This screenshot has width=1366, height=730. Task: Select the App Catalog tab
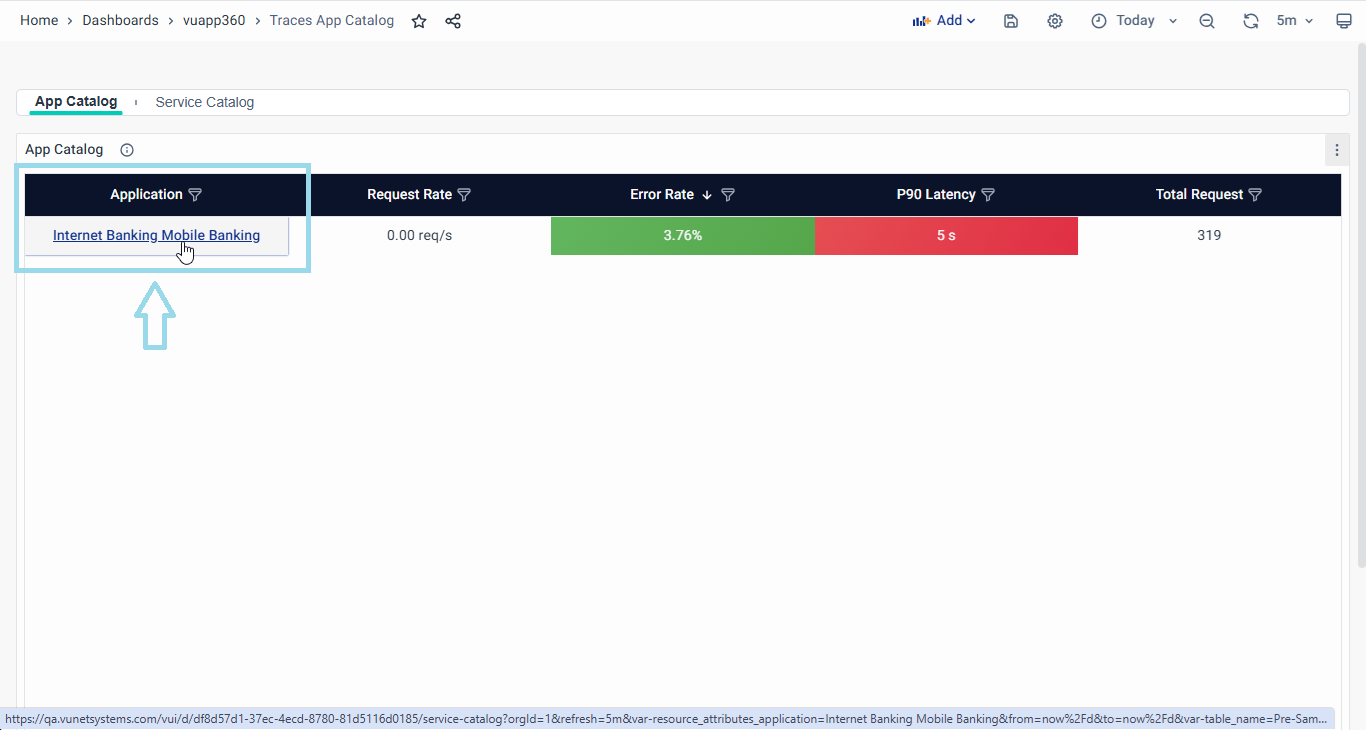[76, 102]
